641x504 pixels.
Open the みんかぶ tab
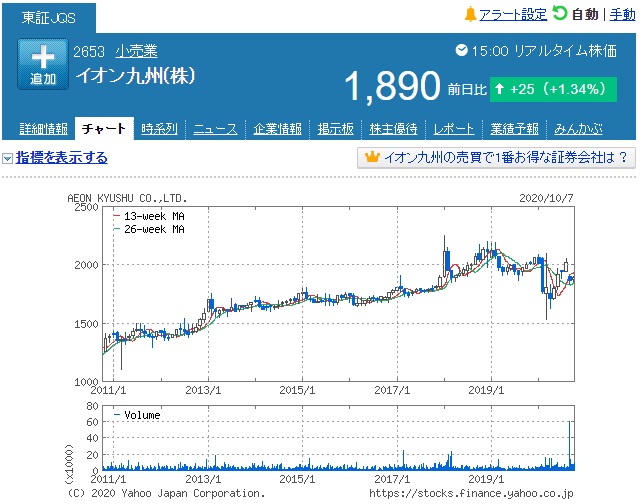tap(578, 129)
